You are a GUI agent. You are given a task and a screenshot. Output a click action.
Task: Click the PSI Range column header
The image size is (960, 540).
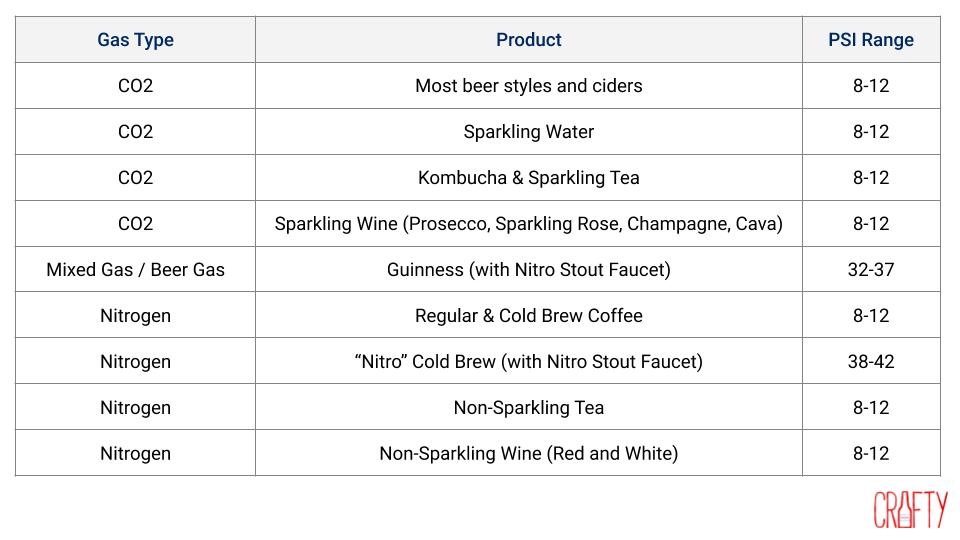tap(870, 40)
